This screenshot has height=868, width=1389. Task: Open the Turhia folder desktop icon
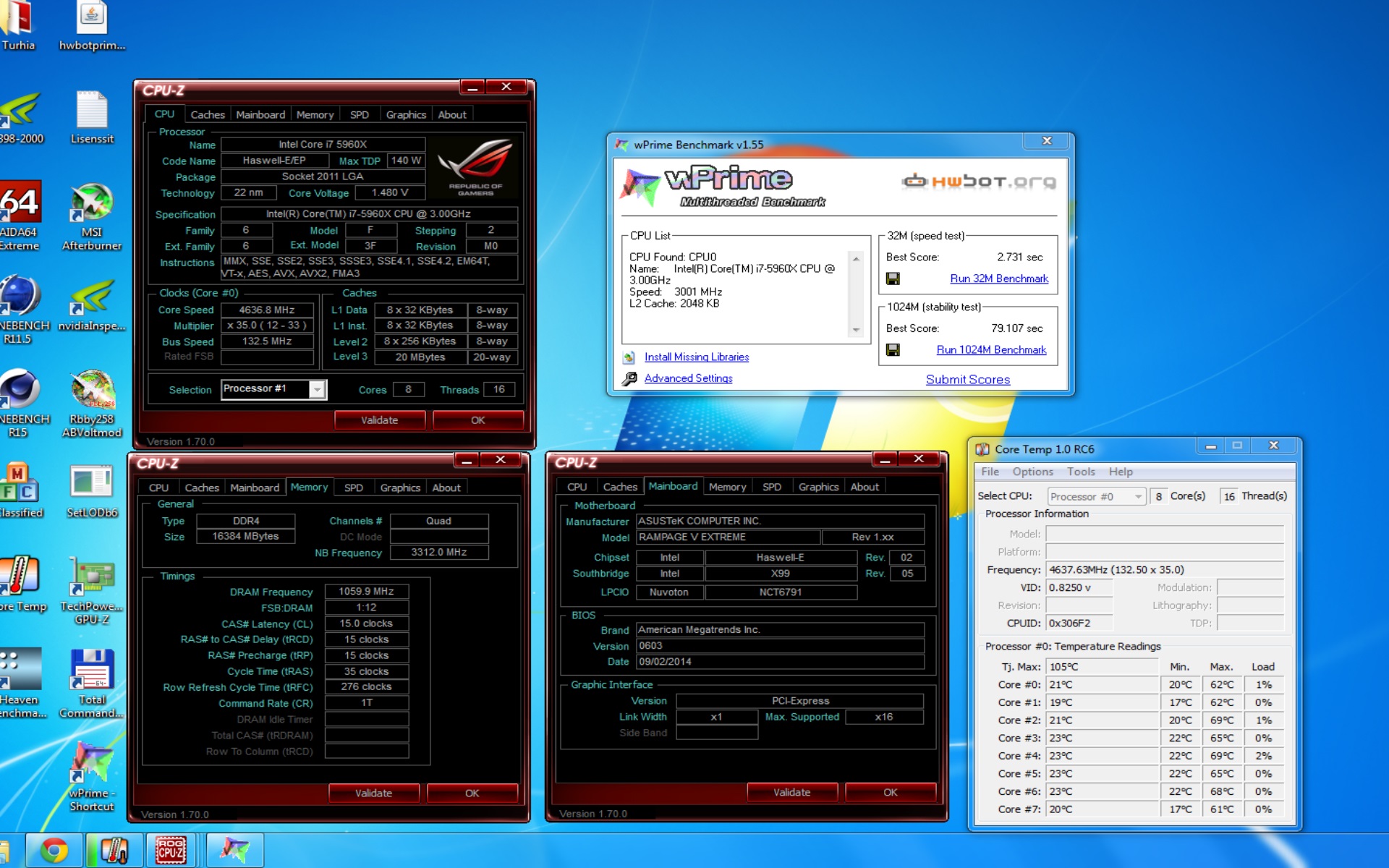(18, 25)
